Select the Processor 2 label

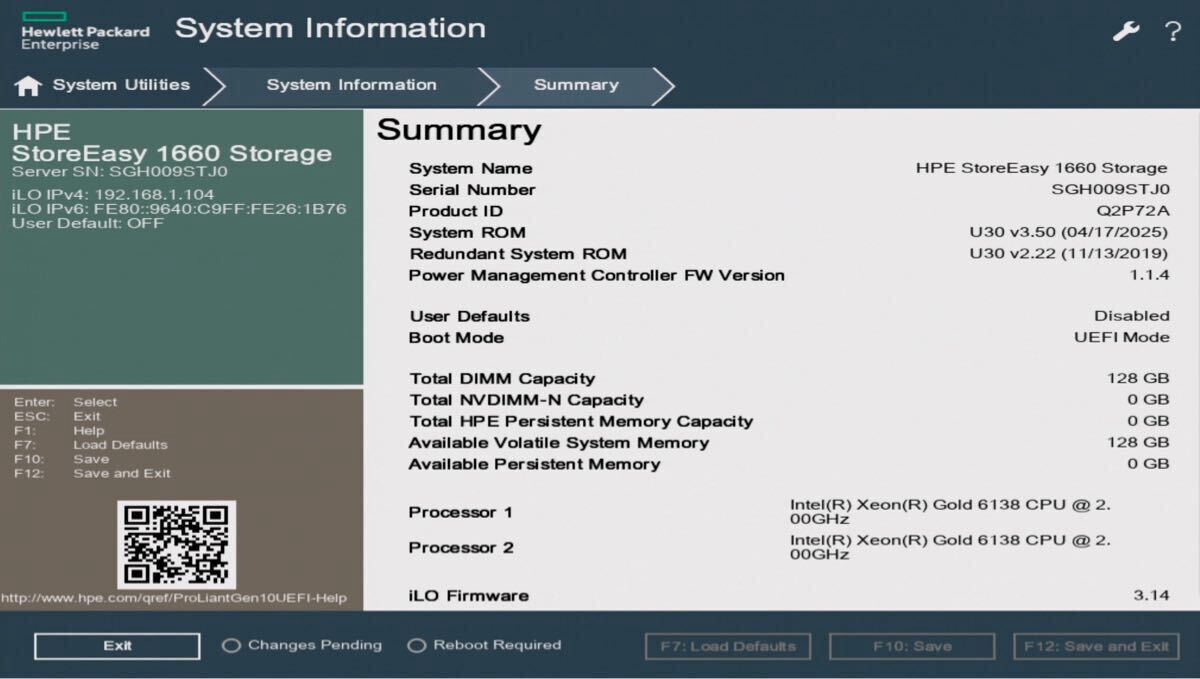[x=461, y=548]
